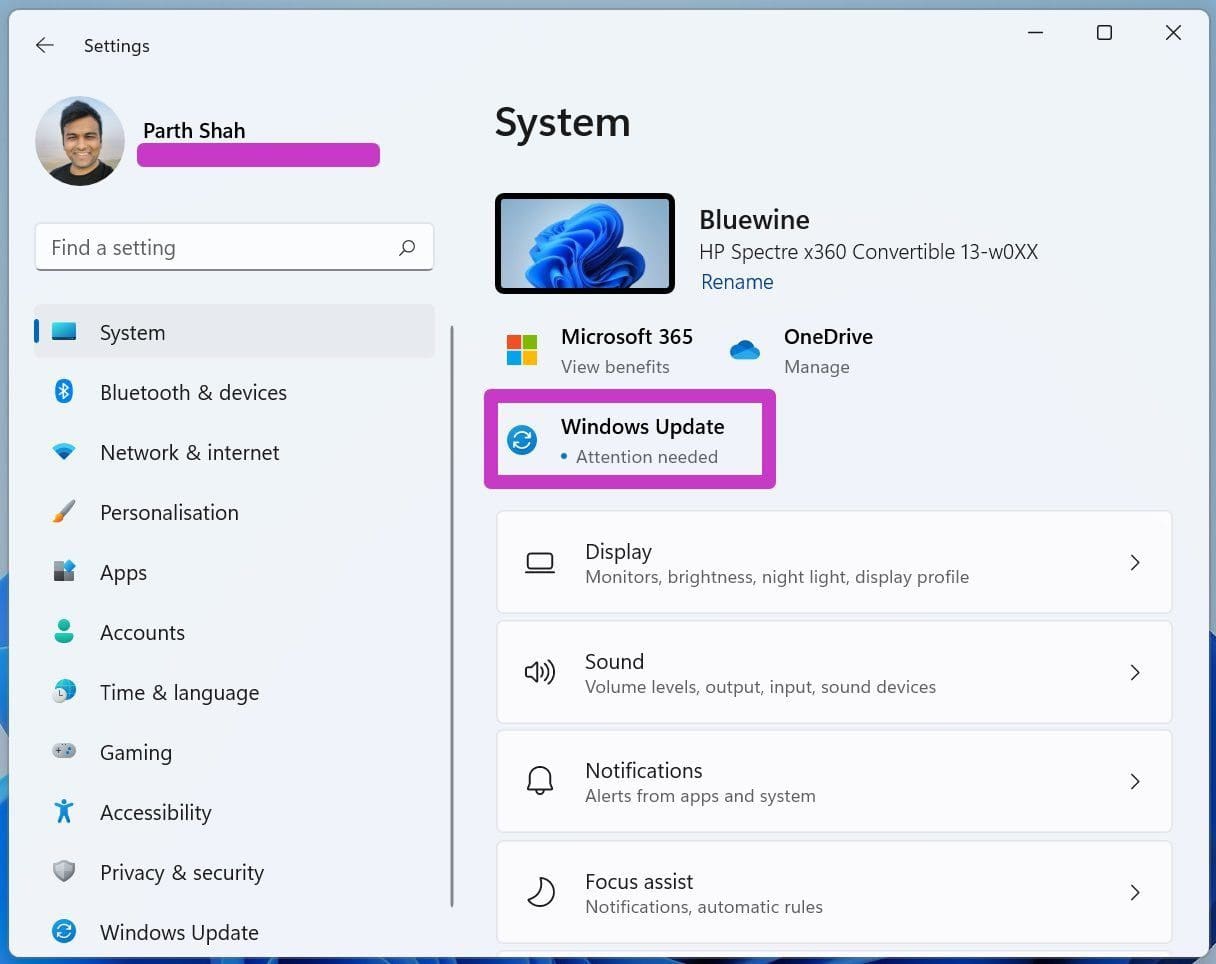Click the Time & language clock icon
The height and width of the screenshot is (964, 1216).
point(64,692)
